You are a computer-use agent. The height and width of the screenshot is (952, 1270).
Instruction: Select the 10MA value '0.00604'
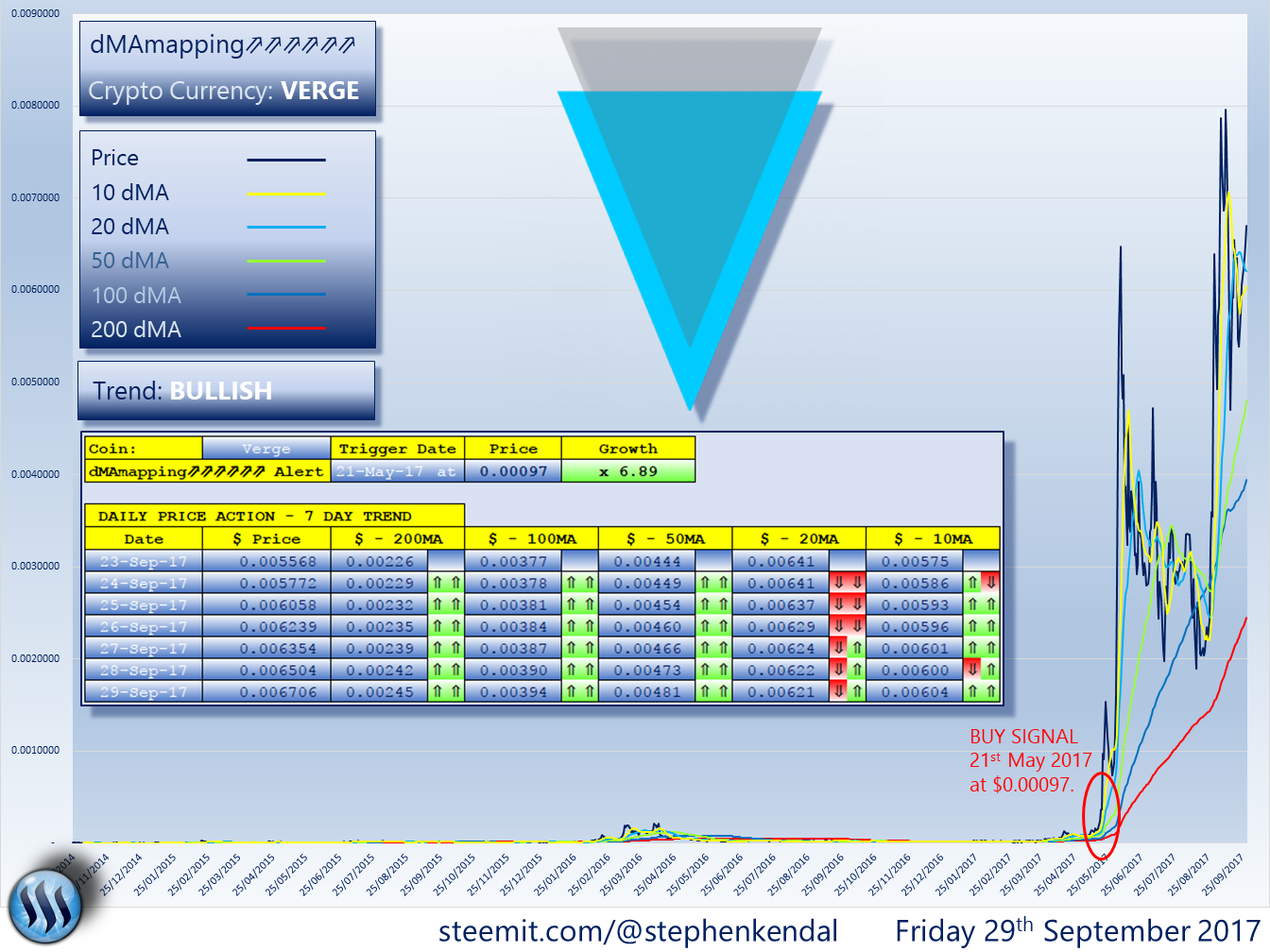(x=916, y=692)
